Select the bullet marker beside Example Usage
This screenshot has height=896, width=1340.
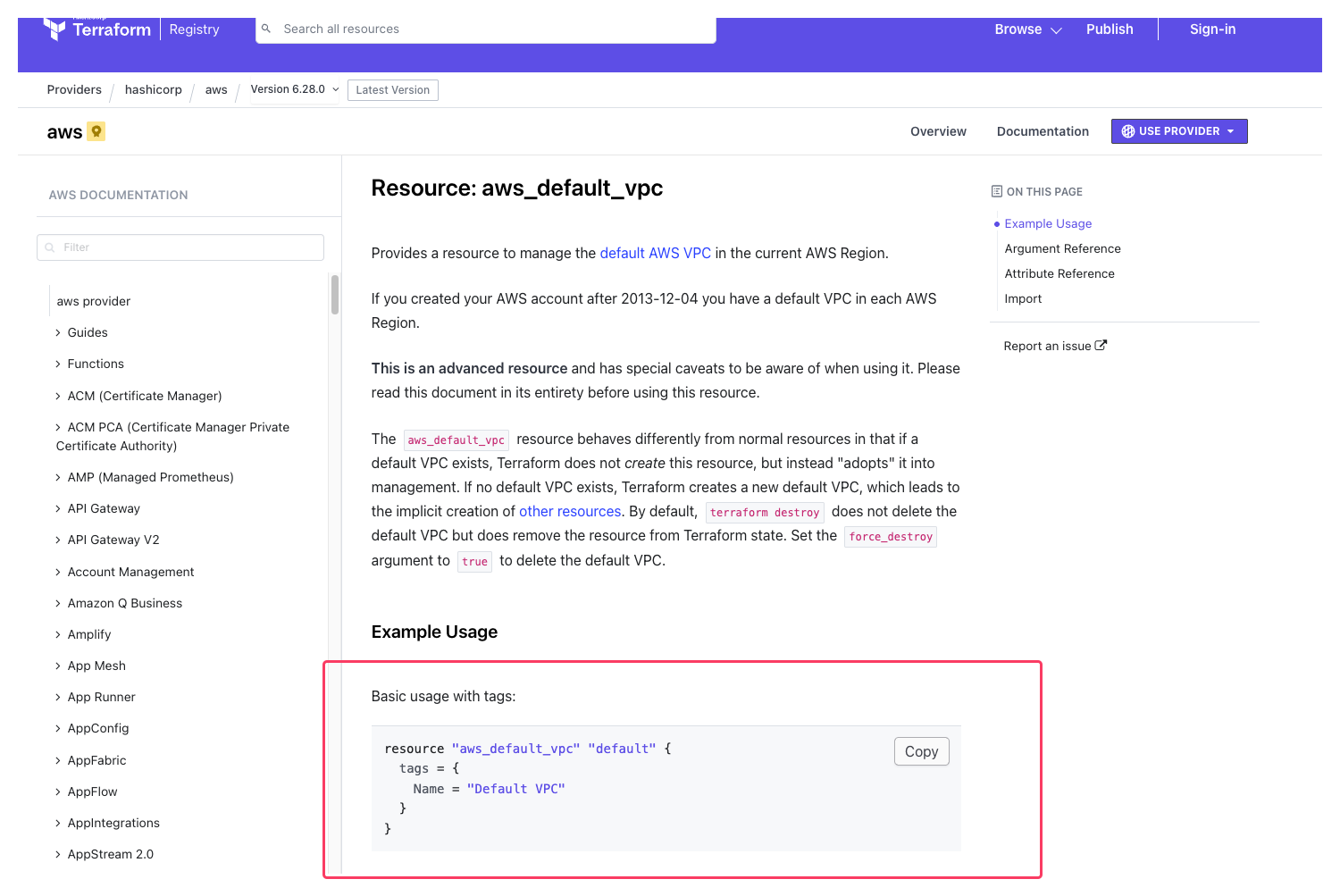996,223
